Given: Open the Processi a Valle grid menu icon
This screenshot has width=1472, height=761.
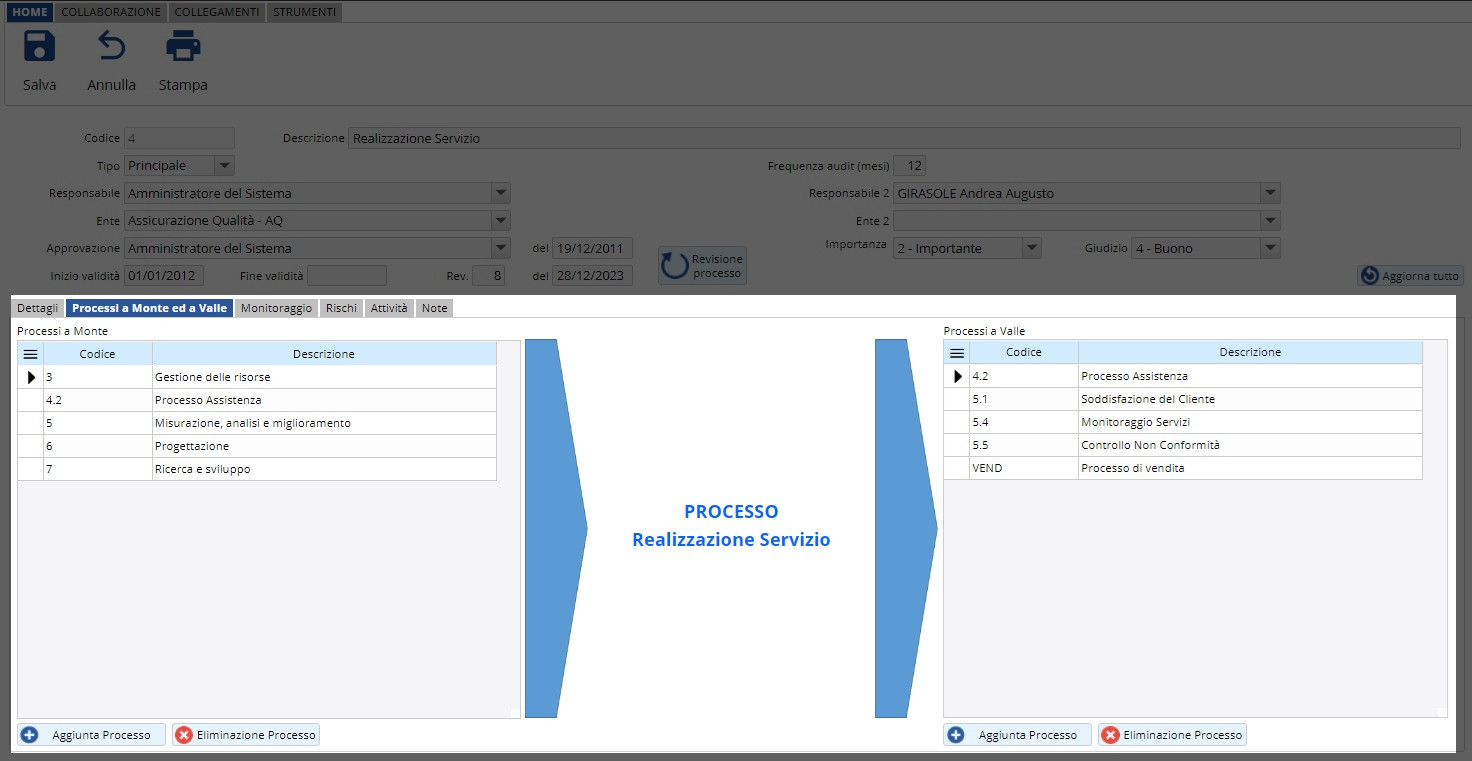Looking at the screenshot, I should [956, 353].
